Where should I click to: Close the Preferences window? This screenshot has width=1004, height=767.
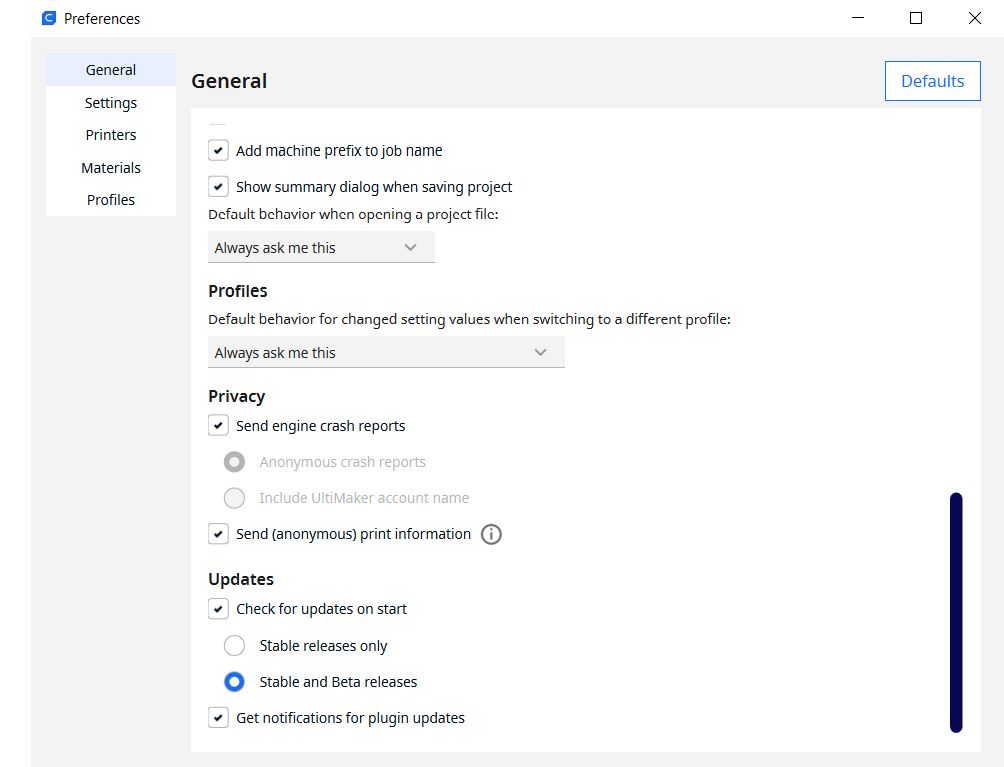tap(975, 18)
